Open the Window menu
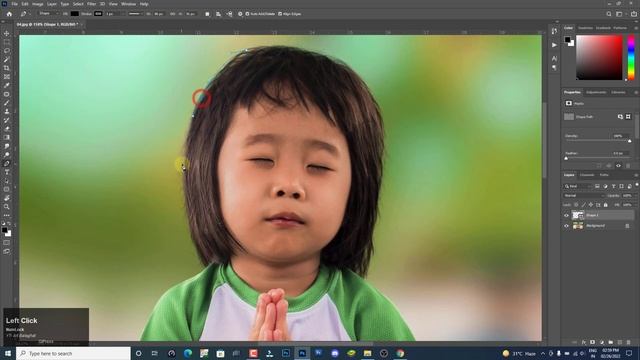 pos(128,4)
